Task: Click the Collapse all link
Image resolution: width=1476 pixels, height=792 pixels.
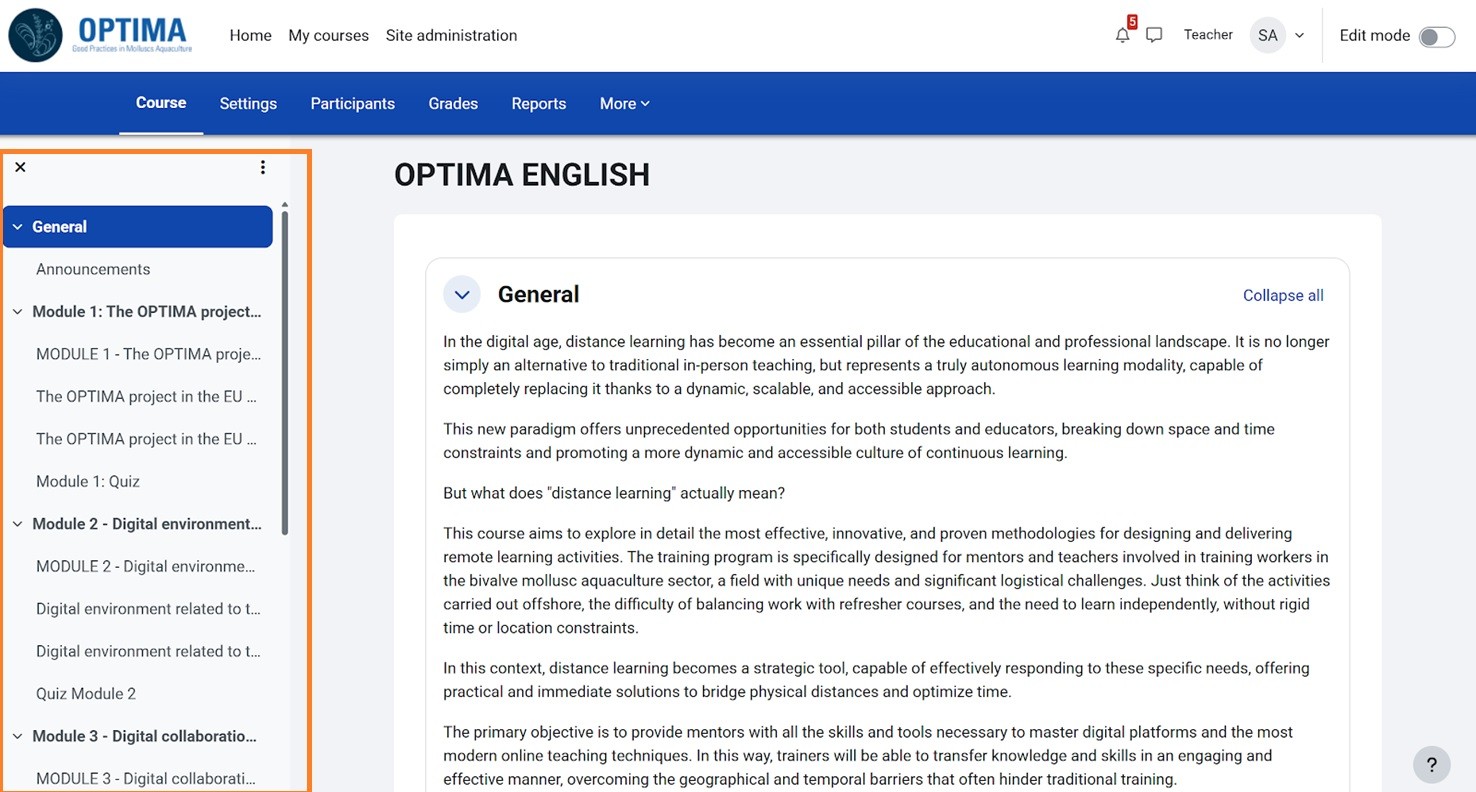Action: pyautogui.click(x=1283, y=295)
